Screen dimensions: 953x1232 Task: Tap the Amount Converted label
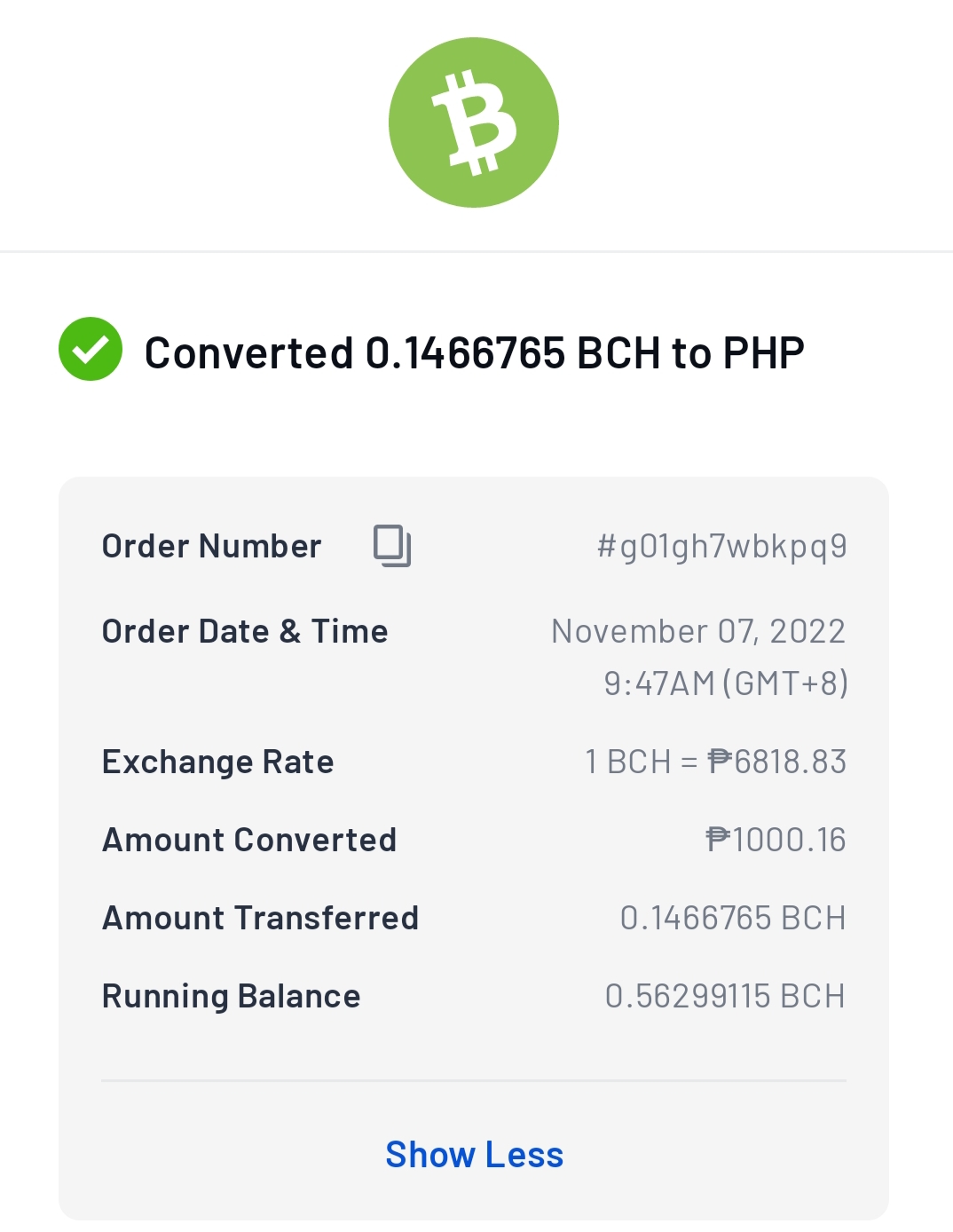point(249,840)
